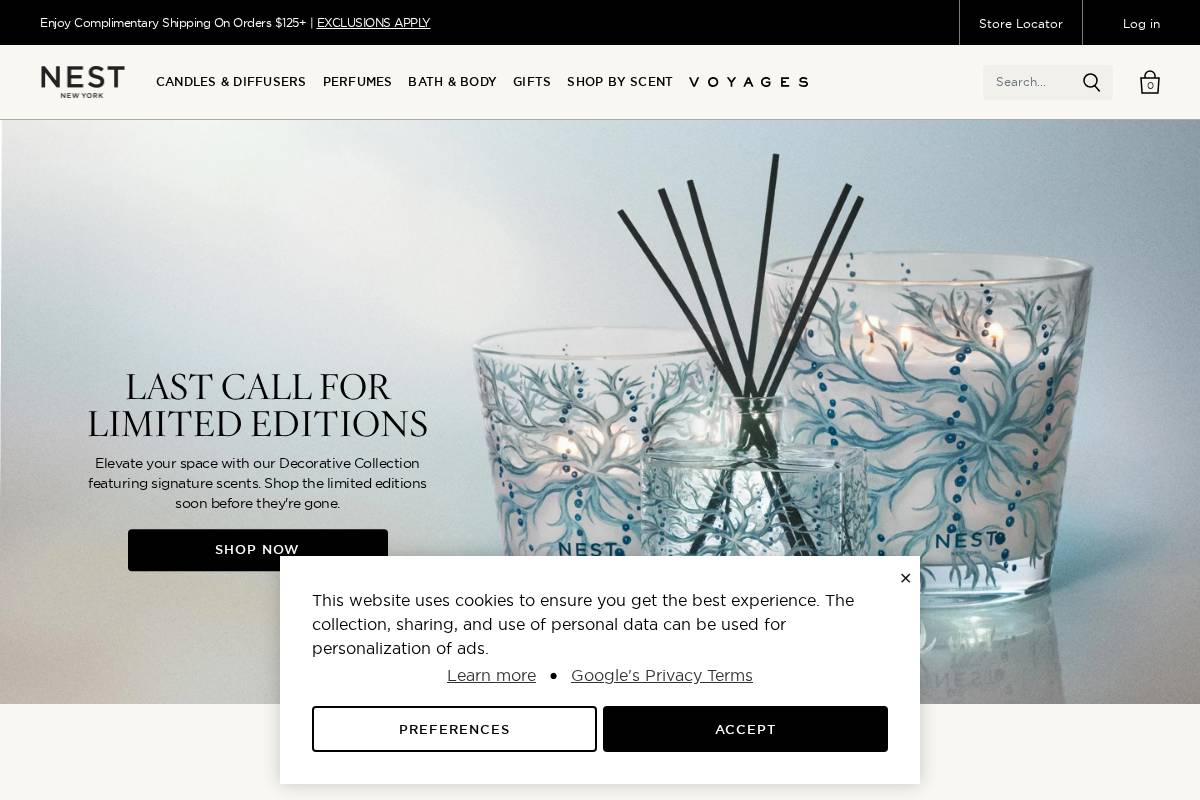Open the Store Locator link
This screenshot has width=1200, height=800.
click(1021, 23)
